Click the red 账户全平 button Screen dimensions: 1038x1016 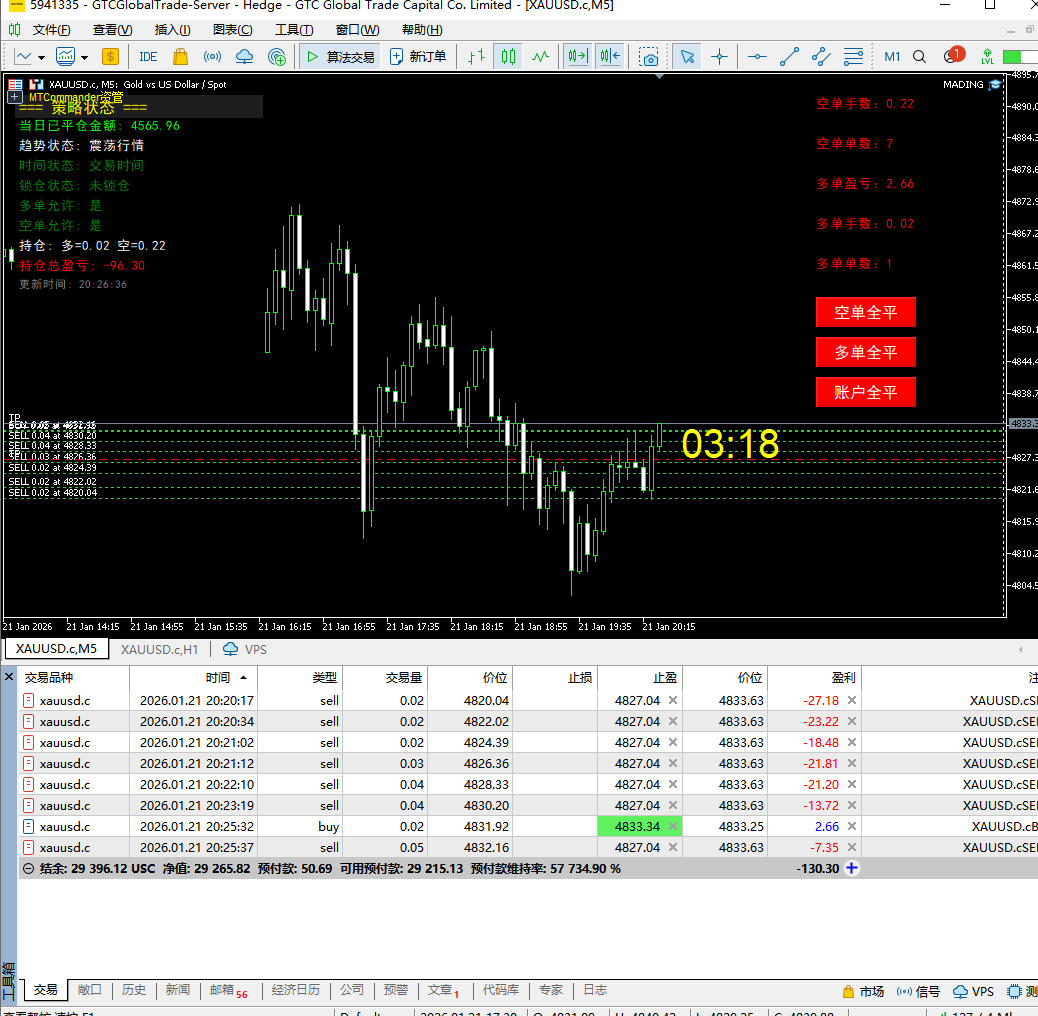pos(865,393)
